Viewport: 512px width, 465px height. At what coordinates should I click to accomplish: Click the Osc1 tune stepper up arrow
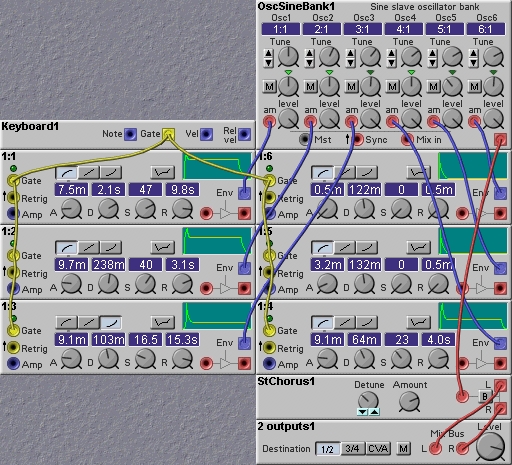click(x=269, y=53)
